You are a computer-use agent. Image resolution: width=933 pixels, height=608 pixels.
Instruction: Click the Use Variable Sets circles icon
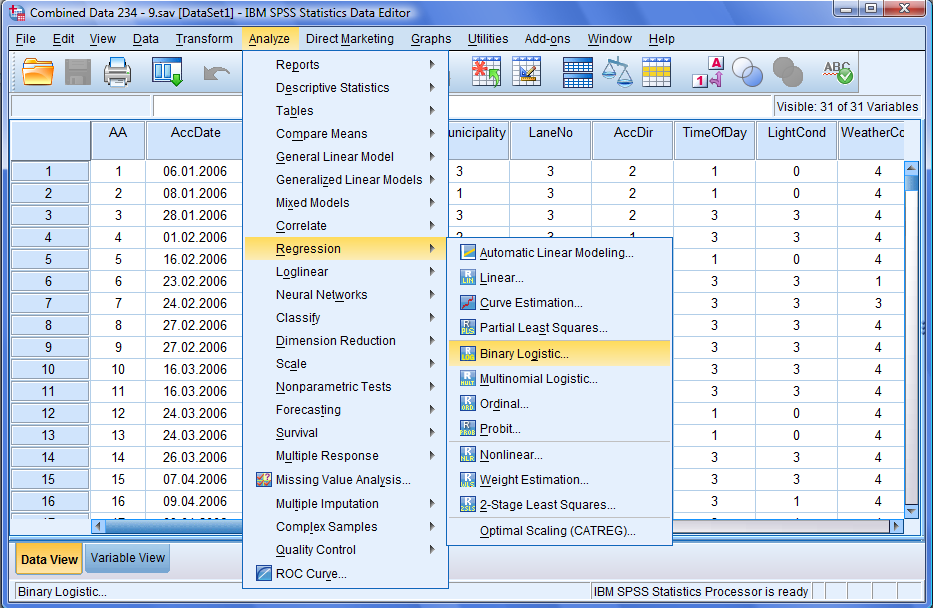747,73
